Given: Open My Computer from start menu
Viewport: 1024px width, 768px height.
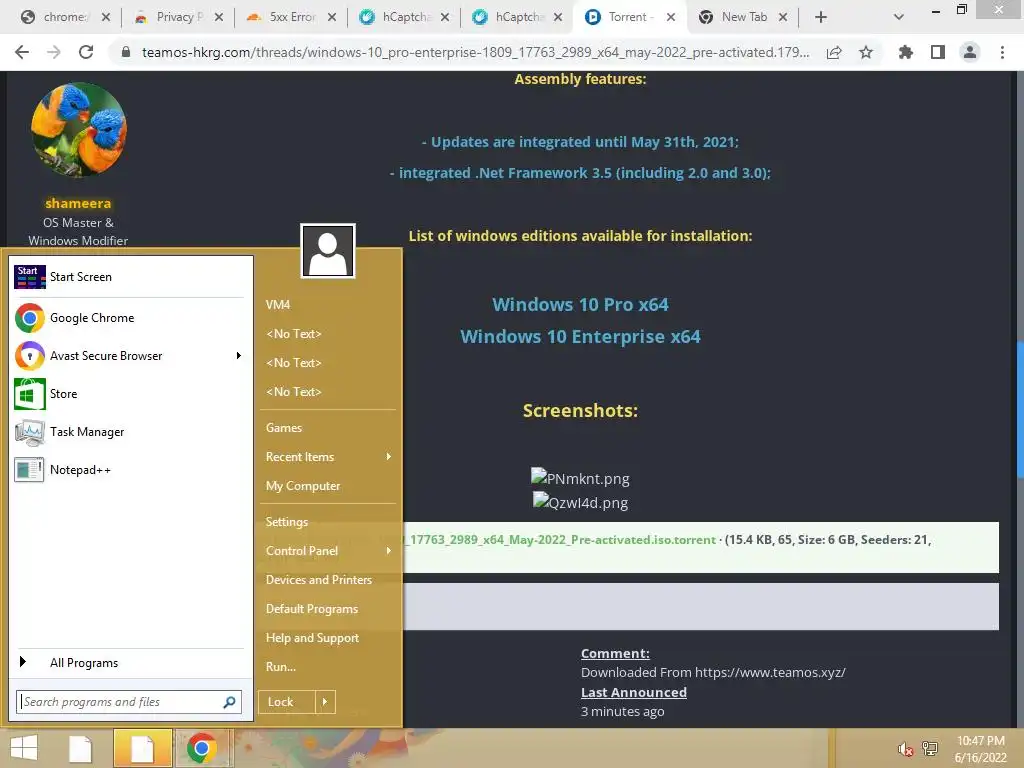Looking at the screenshot, I should click(303, 486).
